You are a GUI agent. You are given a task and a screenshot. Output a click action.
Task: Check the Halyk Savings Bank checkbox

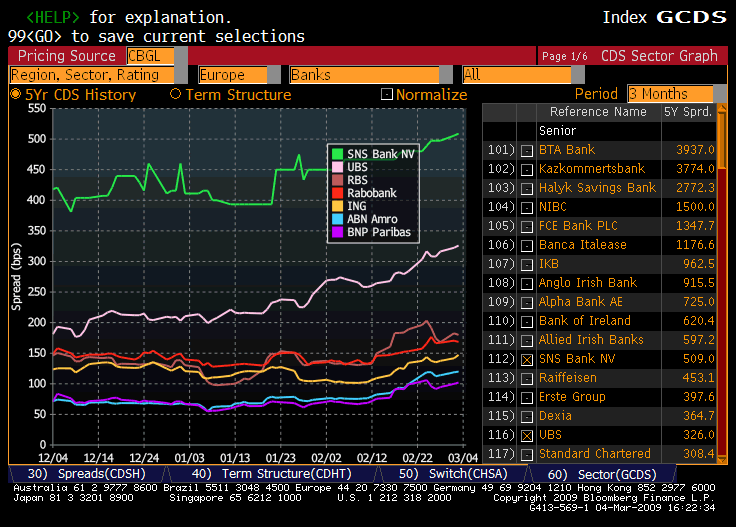[527, 189]
